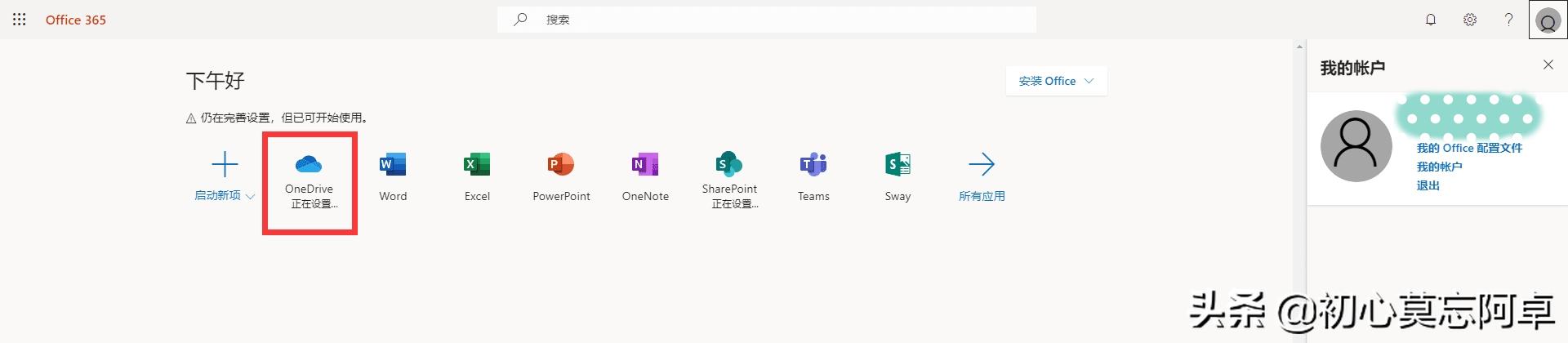Click the Teams label text
The height and width of the screenshot is (343, 1568).
coord(813,196)
